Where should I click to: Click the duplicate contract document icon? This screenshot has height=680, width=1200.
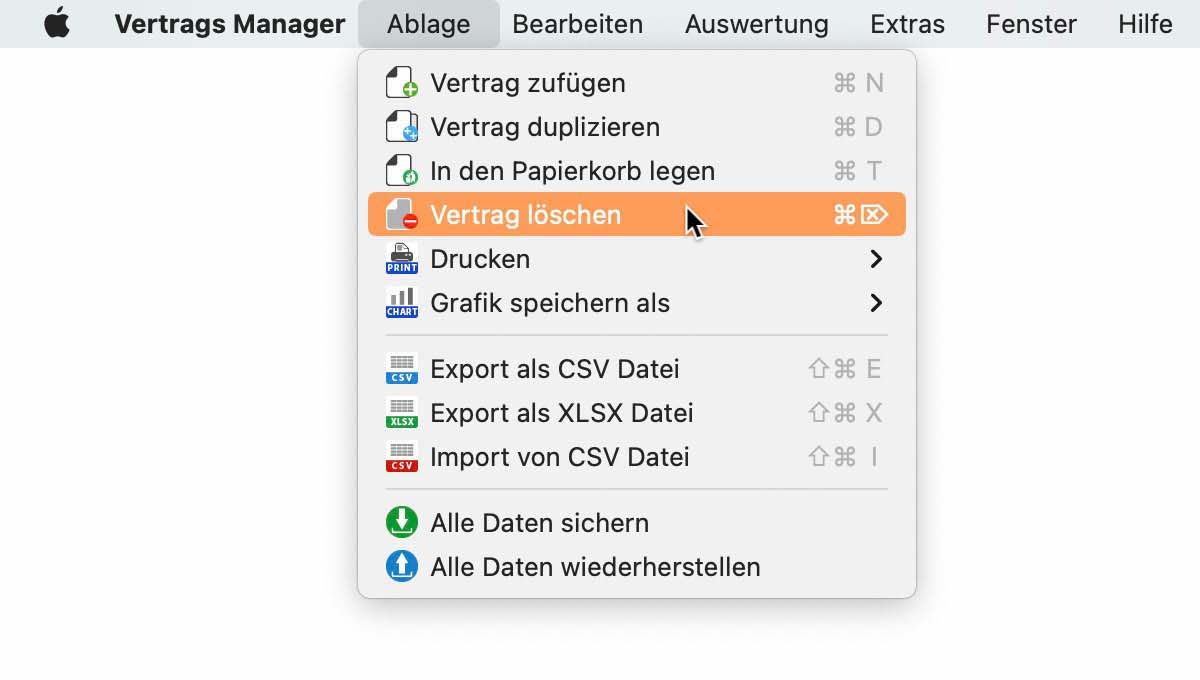pyautogui.click(x=402, y=127)
